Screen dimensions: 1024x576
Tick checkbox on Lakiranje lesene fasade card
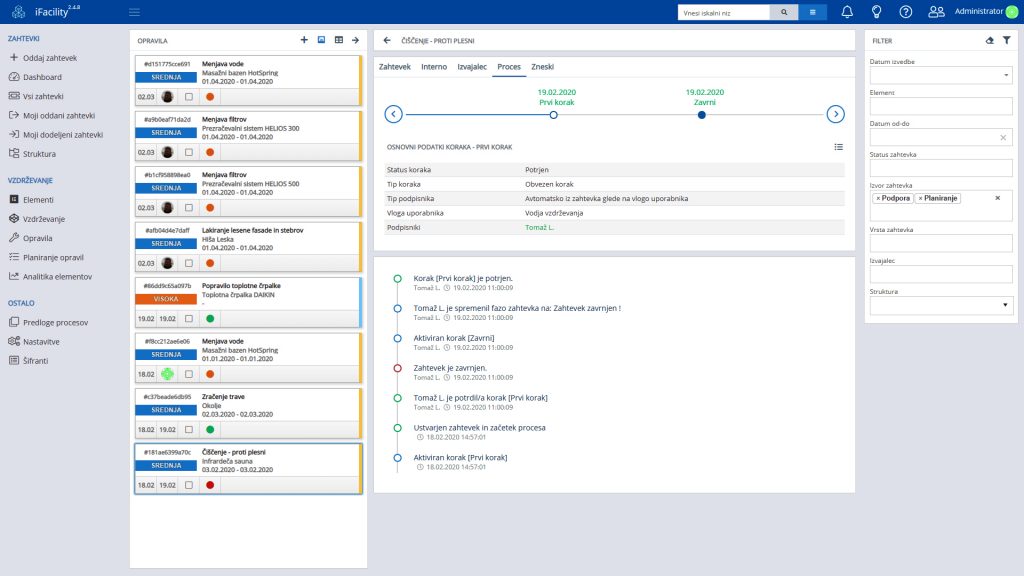coord(189,263)
